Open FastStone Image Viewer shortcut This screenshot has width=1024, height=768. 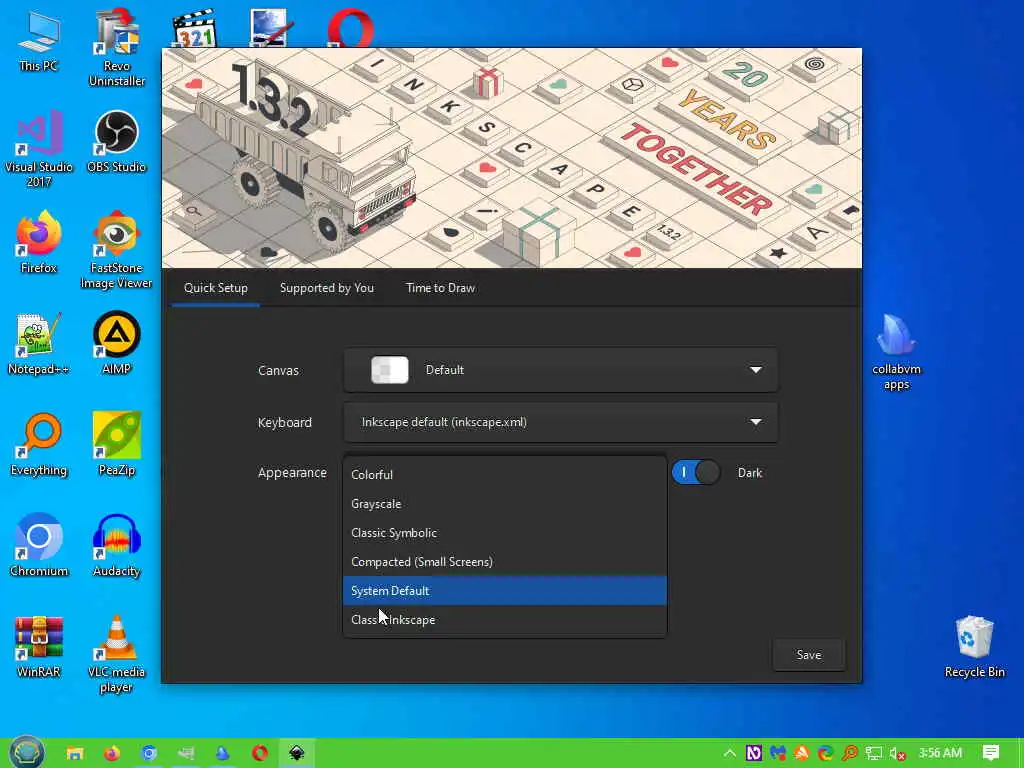pyautogui.click(x=116, y=249)
